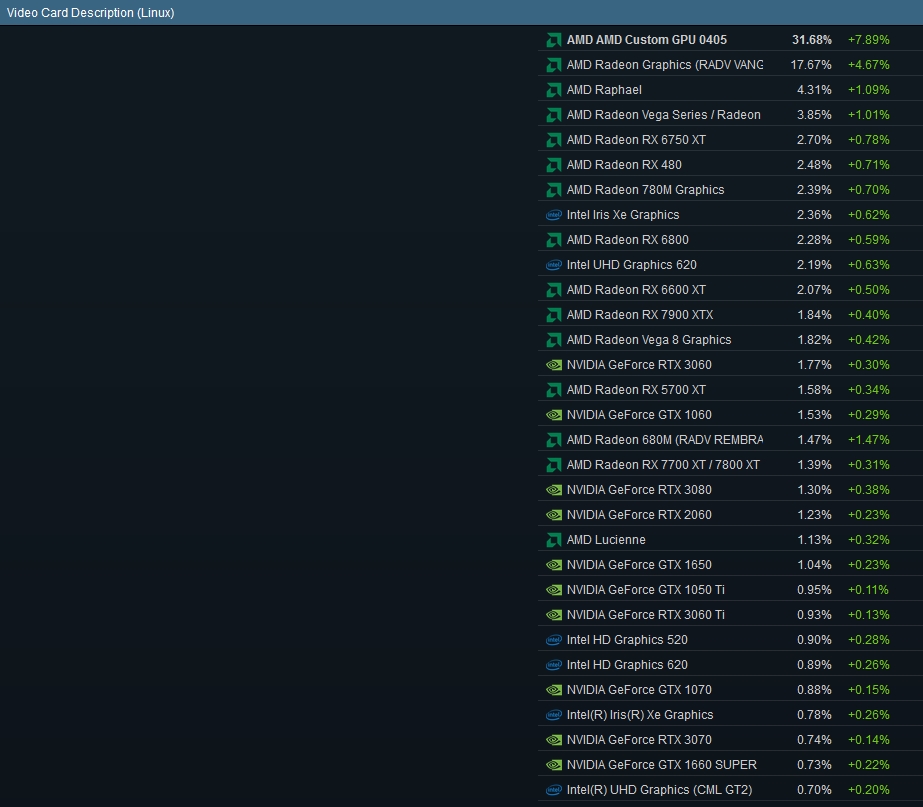The height and width of the screenshot is (807, 923).
Task: Click AMD logo beside Radeon RX 5700 XT
Action: click(553, 390)
